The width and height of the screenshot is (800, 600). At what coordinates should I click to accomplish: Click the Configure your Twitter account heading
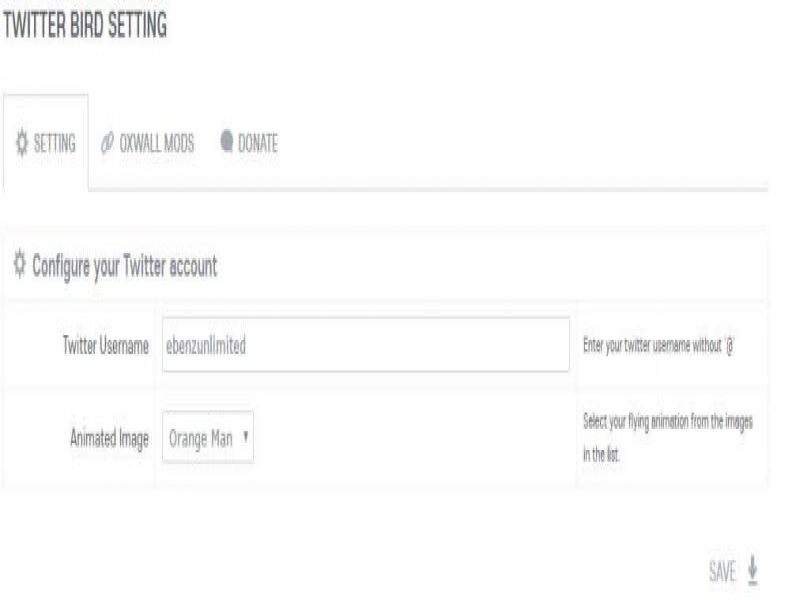click(x=125, y=267)
